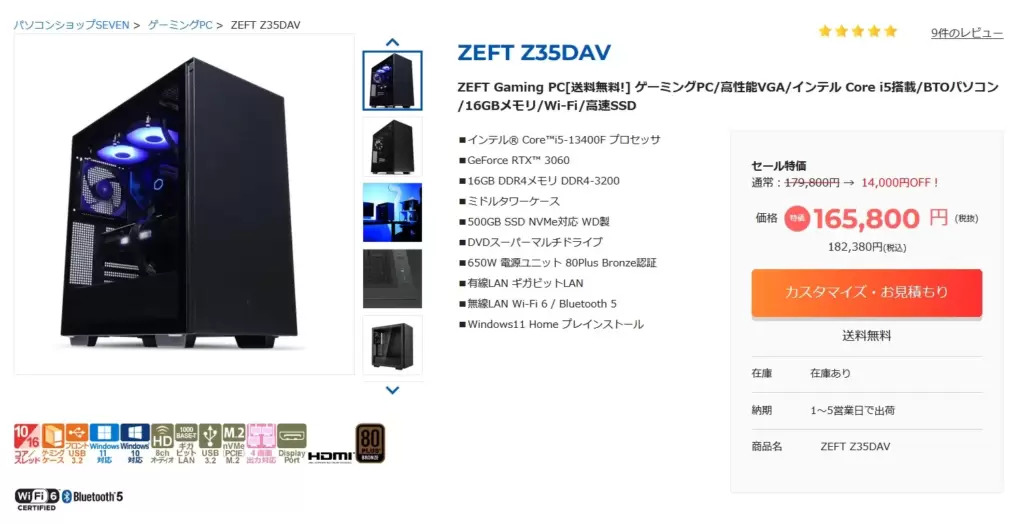
Task: Show previous thumbnails with up chevron
Action: coord(392,42)
